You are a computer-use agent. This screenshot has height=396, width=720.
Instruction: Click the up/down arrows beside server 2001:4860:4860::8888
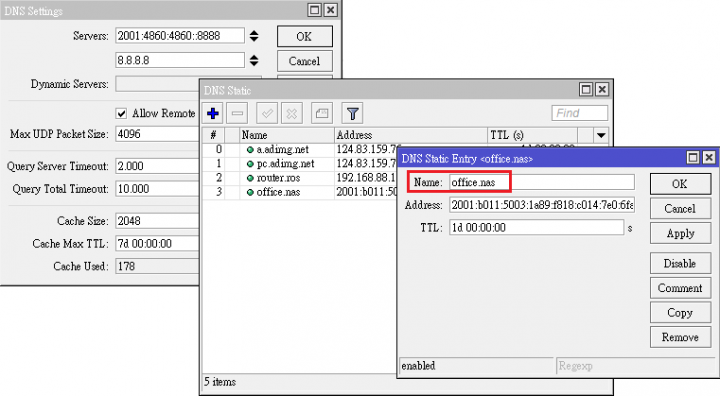pos(254,36)
